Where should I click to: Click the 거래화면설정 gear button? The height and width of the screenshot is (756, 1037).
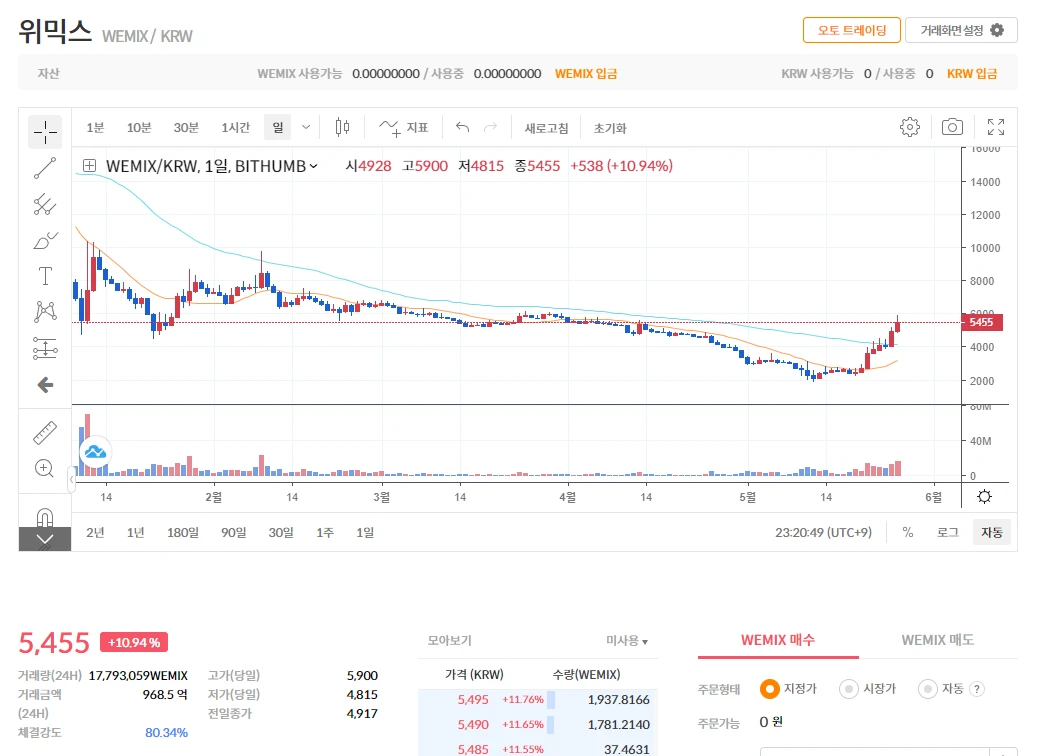[961, 30]
